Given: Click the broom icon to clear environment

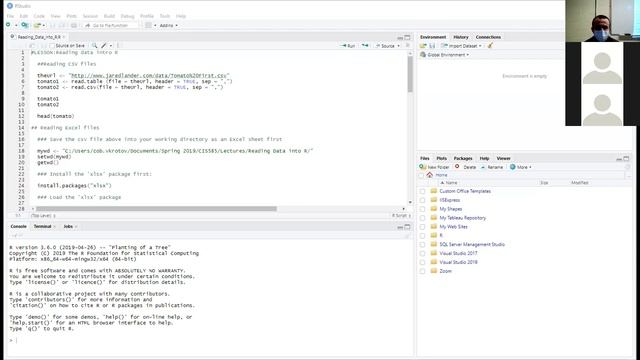Looking at the screenshot, I should 490,46.
